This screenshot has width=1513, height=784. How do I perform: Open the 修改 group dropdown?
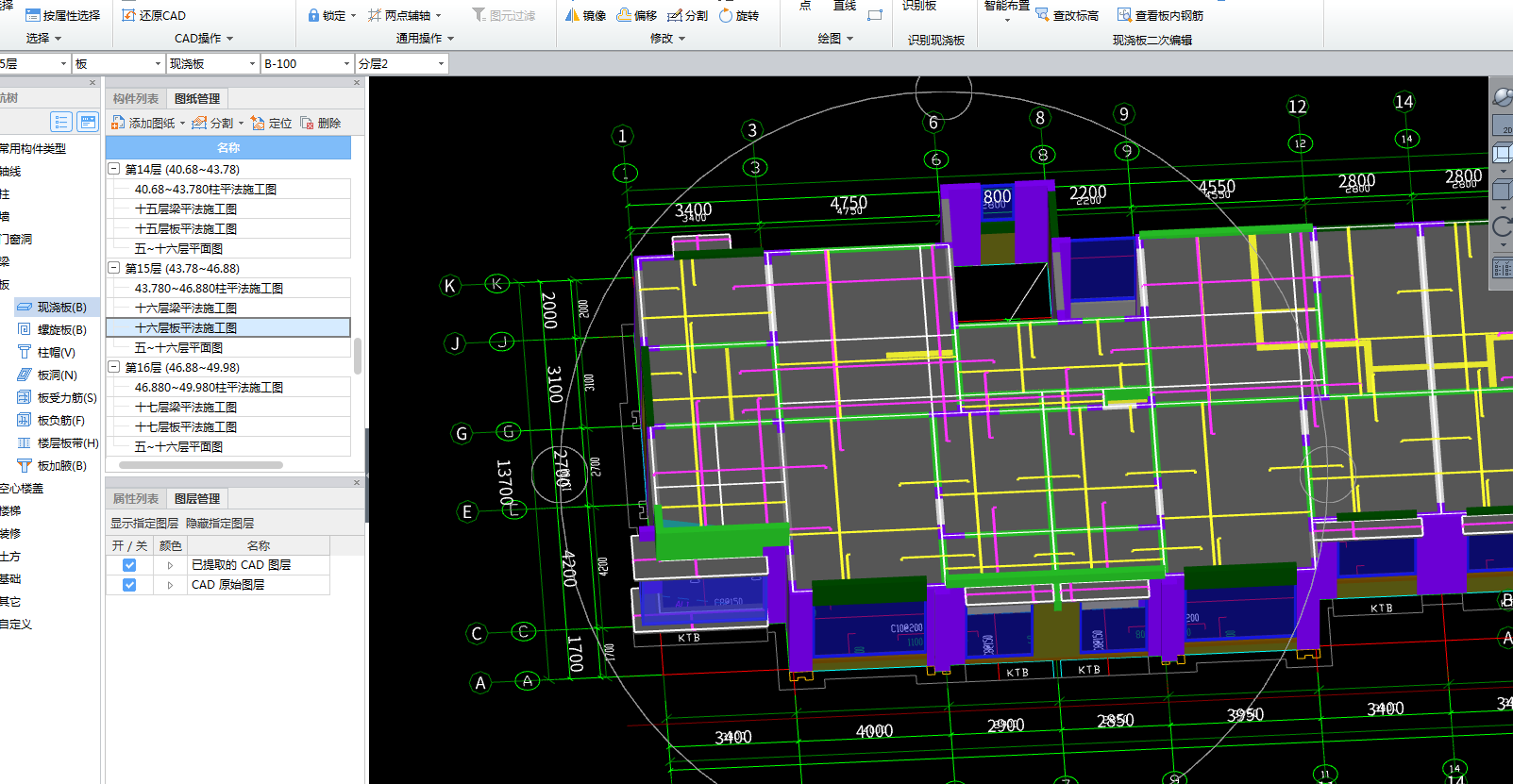pos(667,39)
